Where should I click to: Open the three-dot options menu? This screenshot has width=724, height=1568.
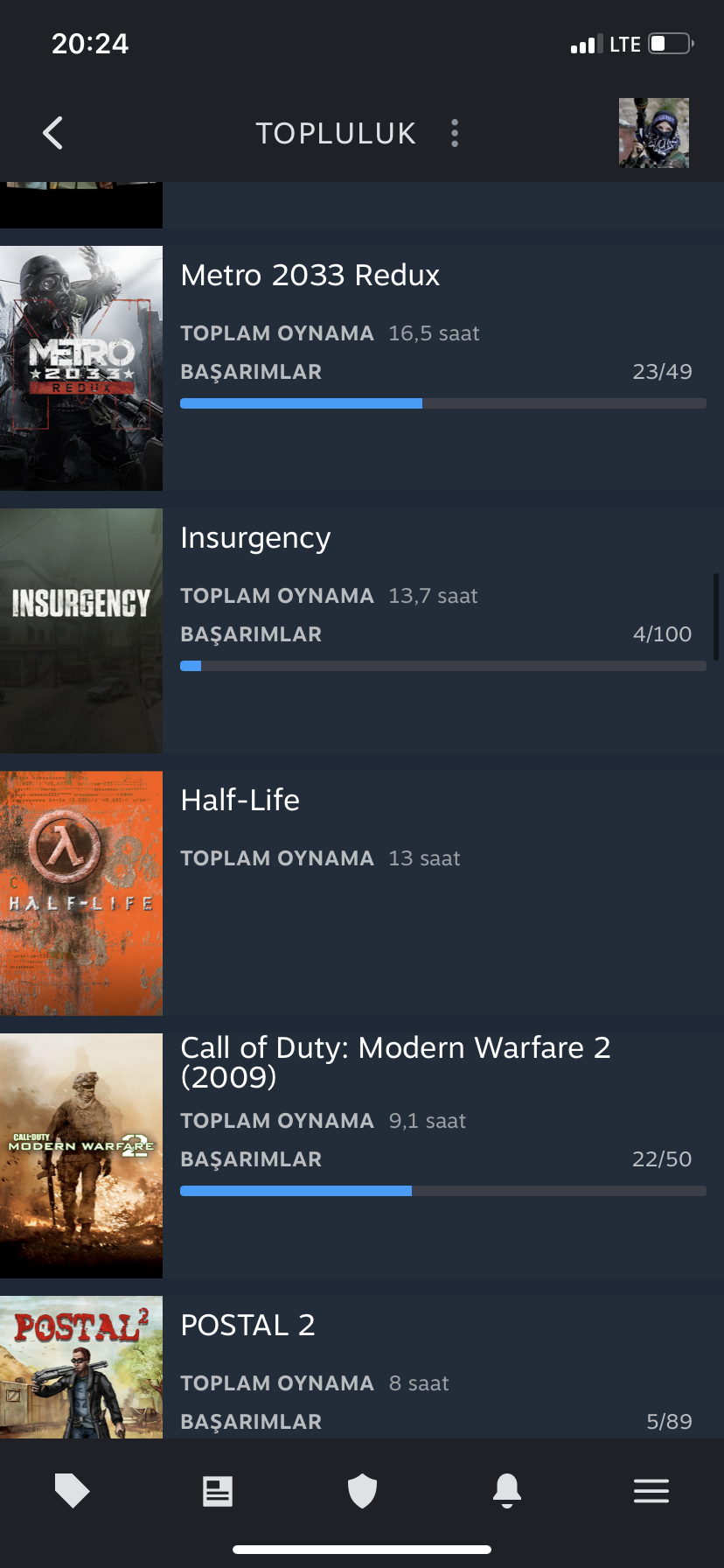pyautogui.click(x=455, y=133)
